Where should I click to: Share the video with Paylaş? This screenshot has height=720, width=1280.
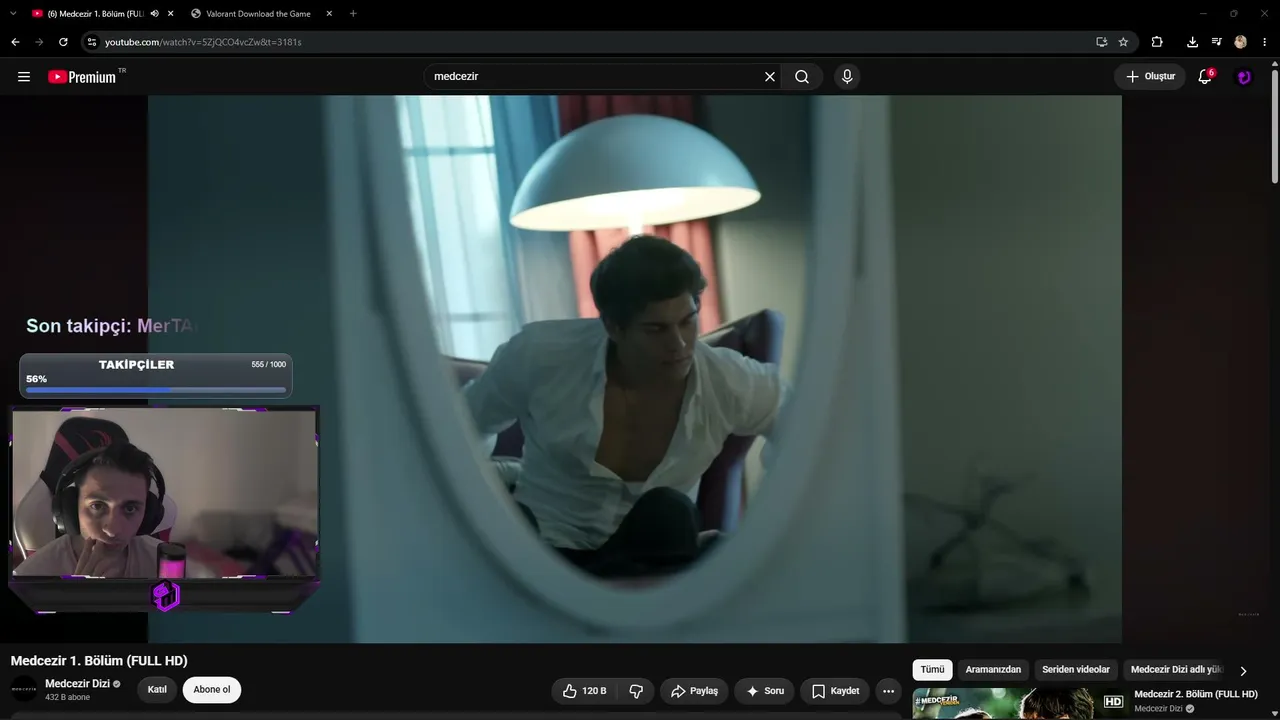[x=694, y=691]
